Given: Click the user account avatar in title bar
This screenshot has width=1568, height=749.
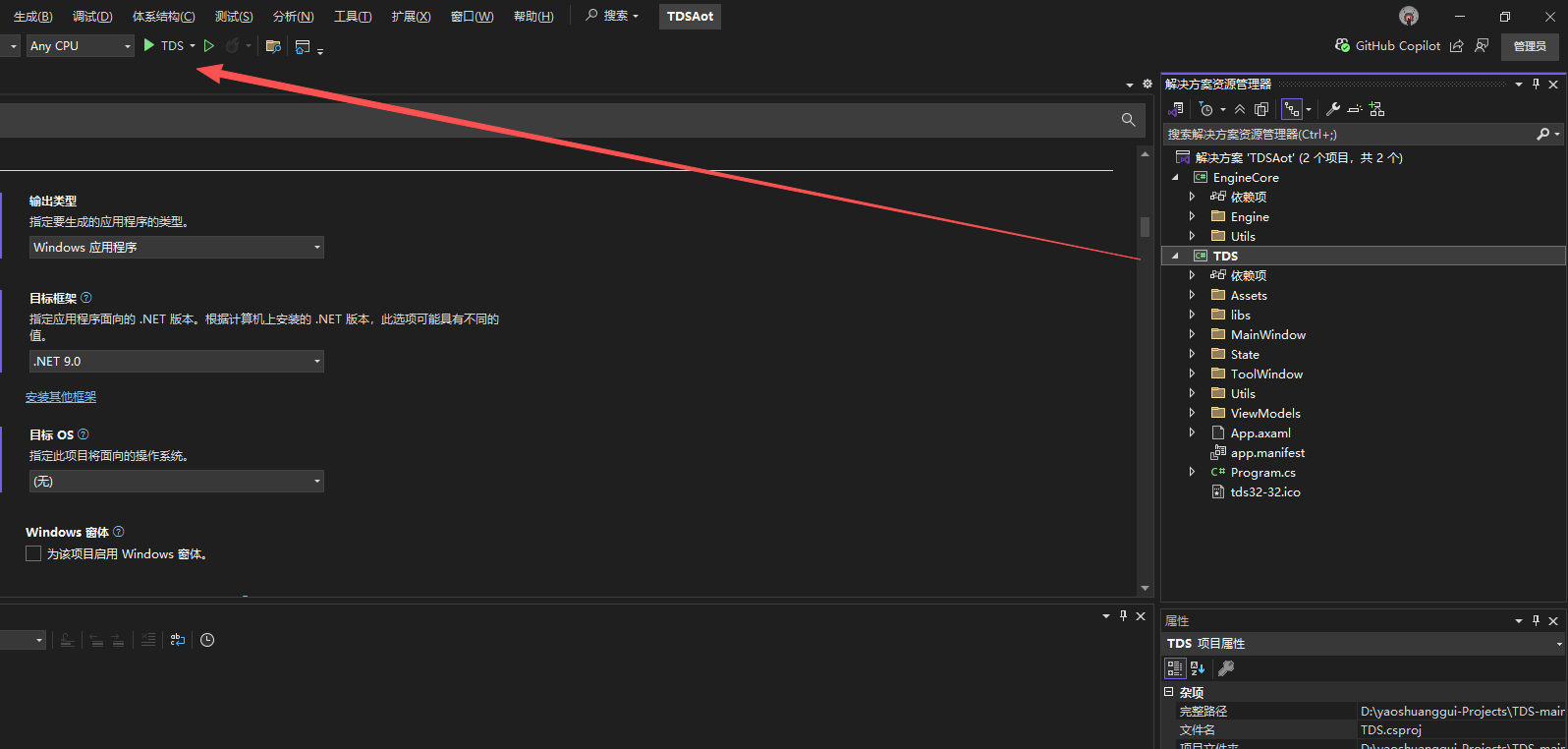Looking at the screenshot, I should coord(1409,16).
